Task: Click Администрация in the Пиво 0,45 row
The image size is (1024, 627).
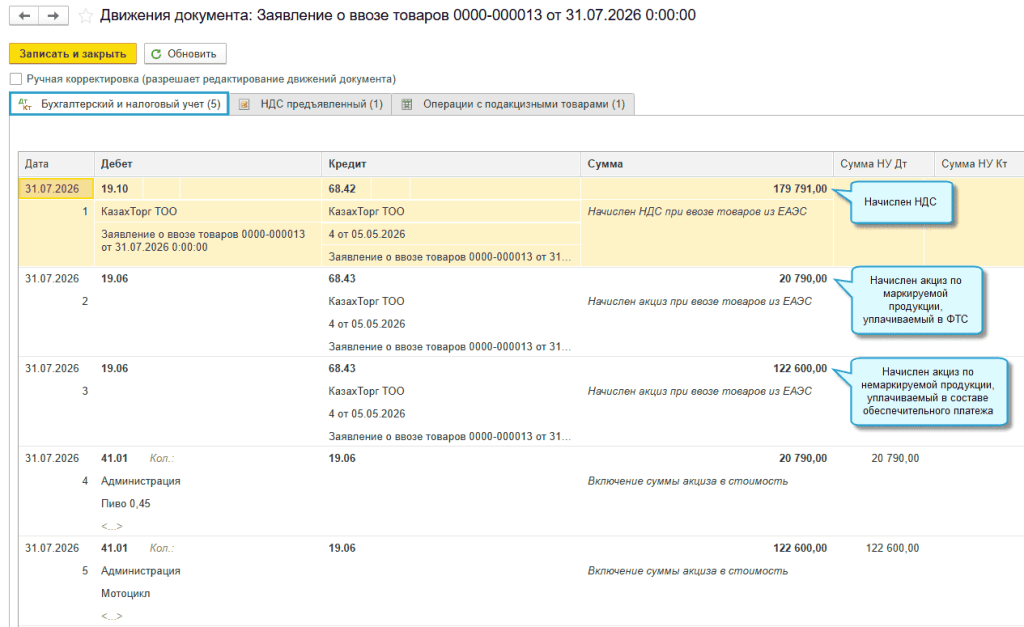Action: tap(140, 481)
